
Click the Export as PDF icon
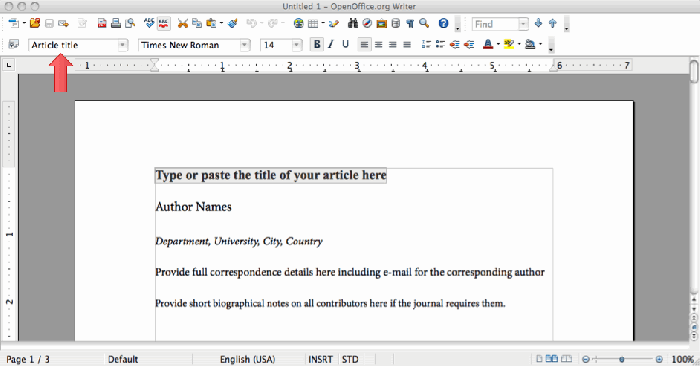[102, 23]
